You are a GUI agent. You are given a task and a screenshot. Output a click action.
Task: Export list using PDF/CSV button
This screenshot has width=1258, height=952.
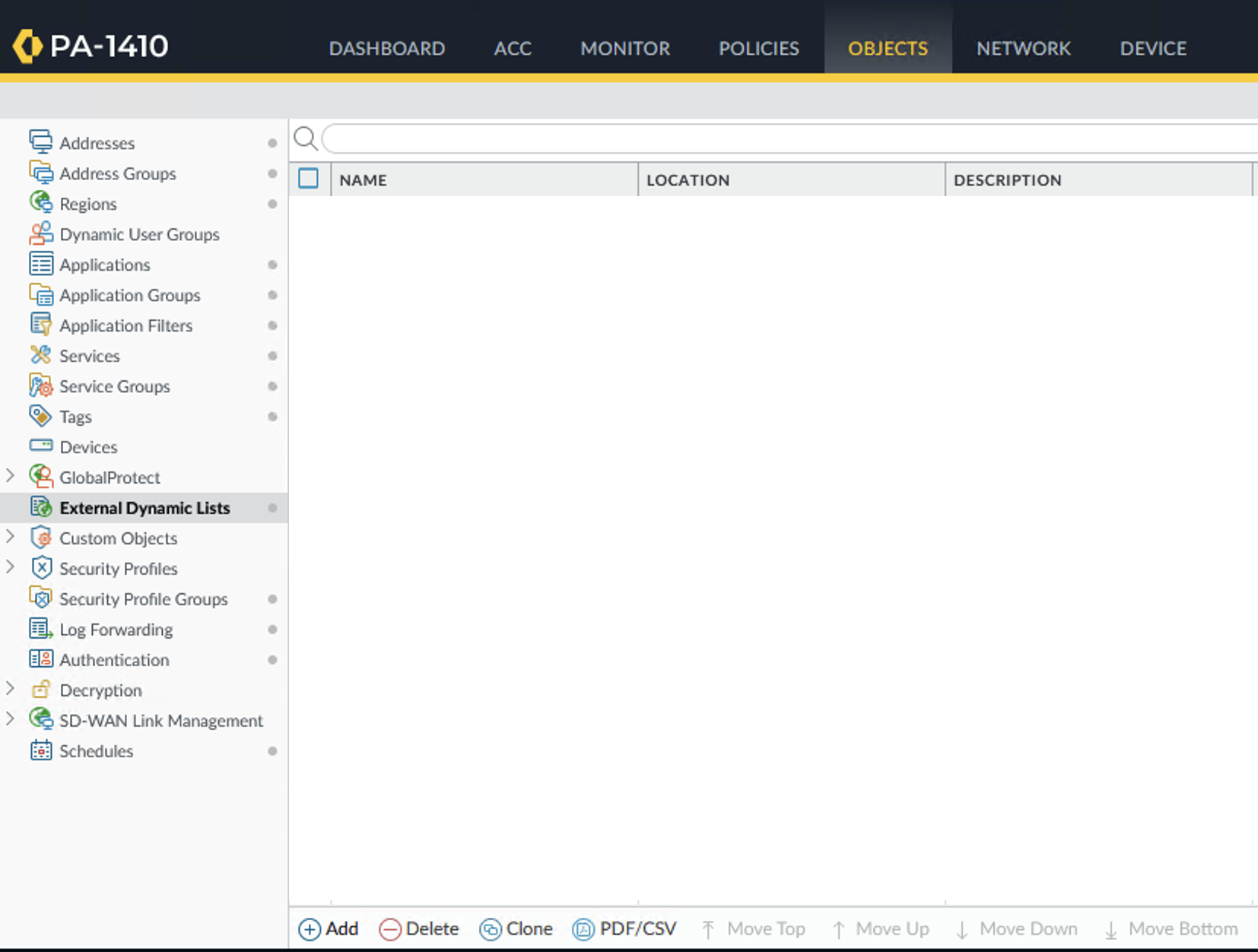pyautogui.click(x=624, y=928)
